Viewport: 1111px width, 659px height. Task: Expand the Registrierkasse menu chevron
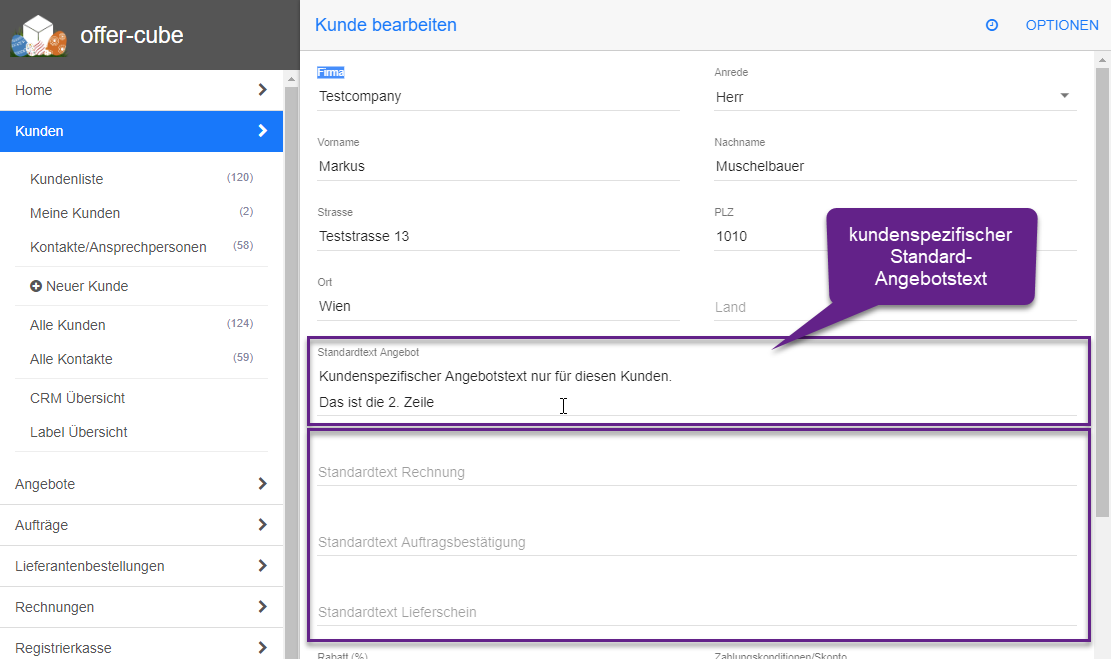[x=262, y=648]
